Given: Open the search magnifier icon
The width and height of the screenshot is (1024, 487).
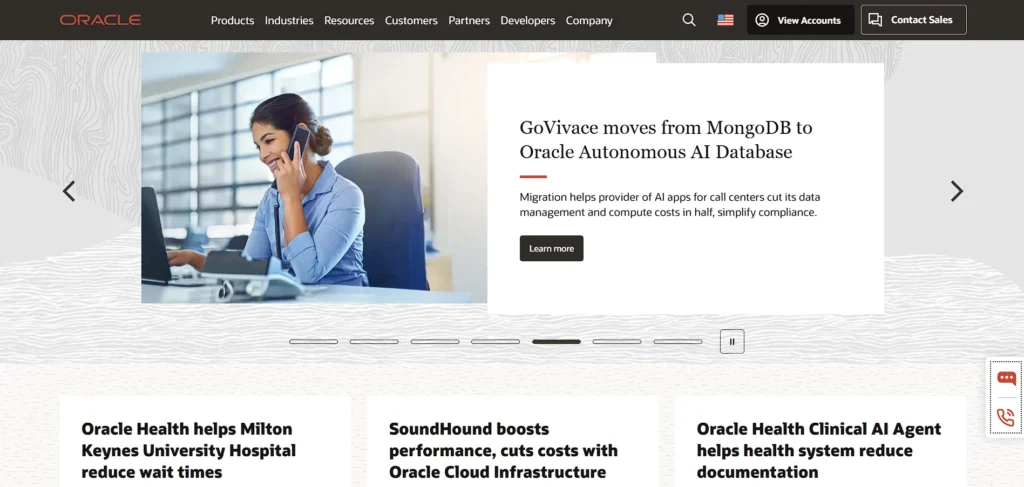Looking at the screenshot, I should tap(689, 20).
